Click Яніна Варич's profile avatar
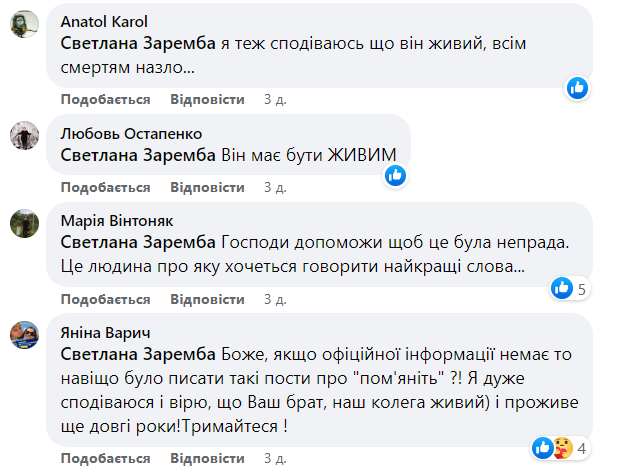The width and height of the screenshot is (622, 472). 25,334
